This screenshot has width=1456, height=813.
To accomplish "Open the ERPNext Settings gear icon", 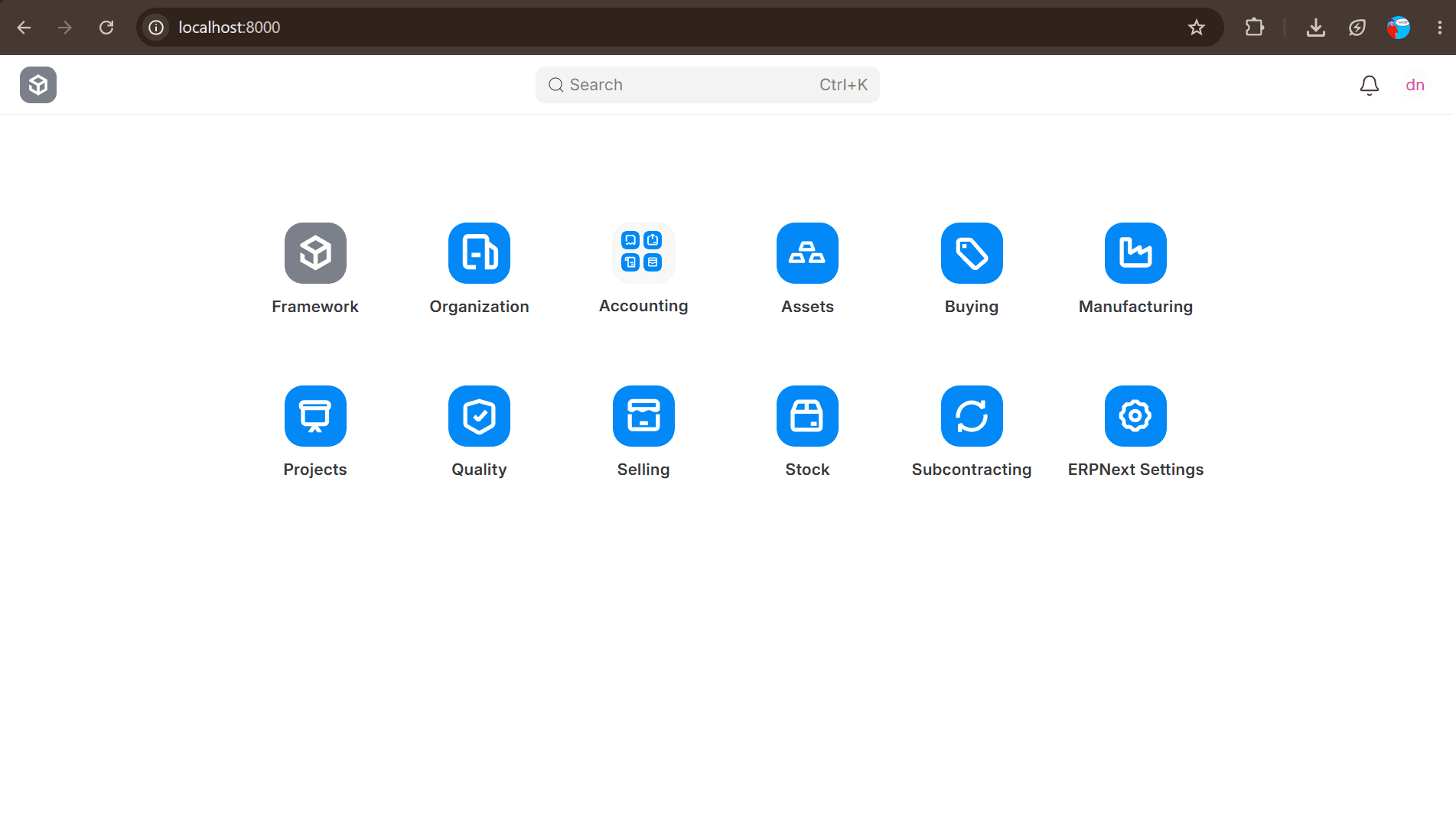I will [x=1135, y=416].
